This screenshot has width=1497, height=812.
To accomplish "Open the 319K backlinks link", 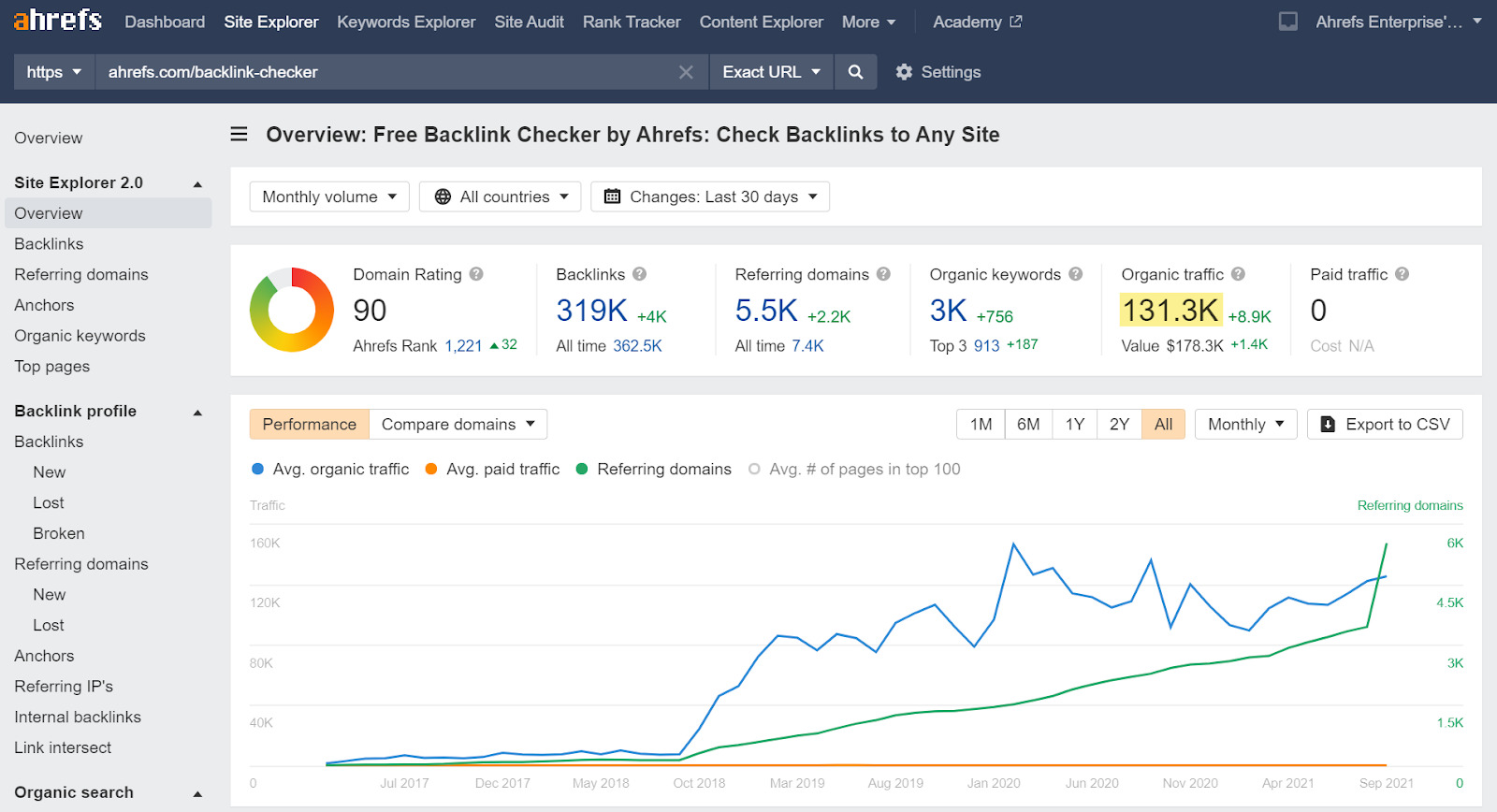I will tap(591, 311).
